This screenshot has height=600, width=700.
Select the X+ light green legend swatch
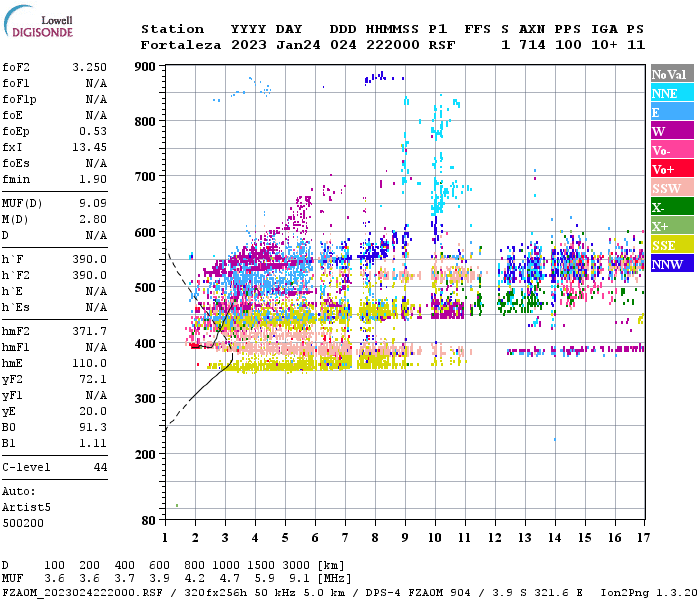672,225
